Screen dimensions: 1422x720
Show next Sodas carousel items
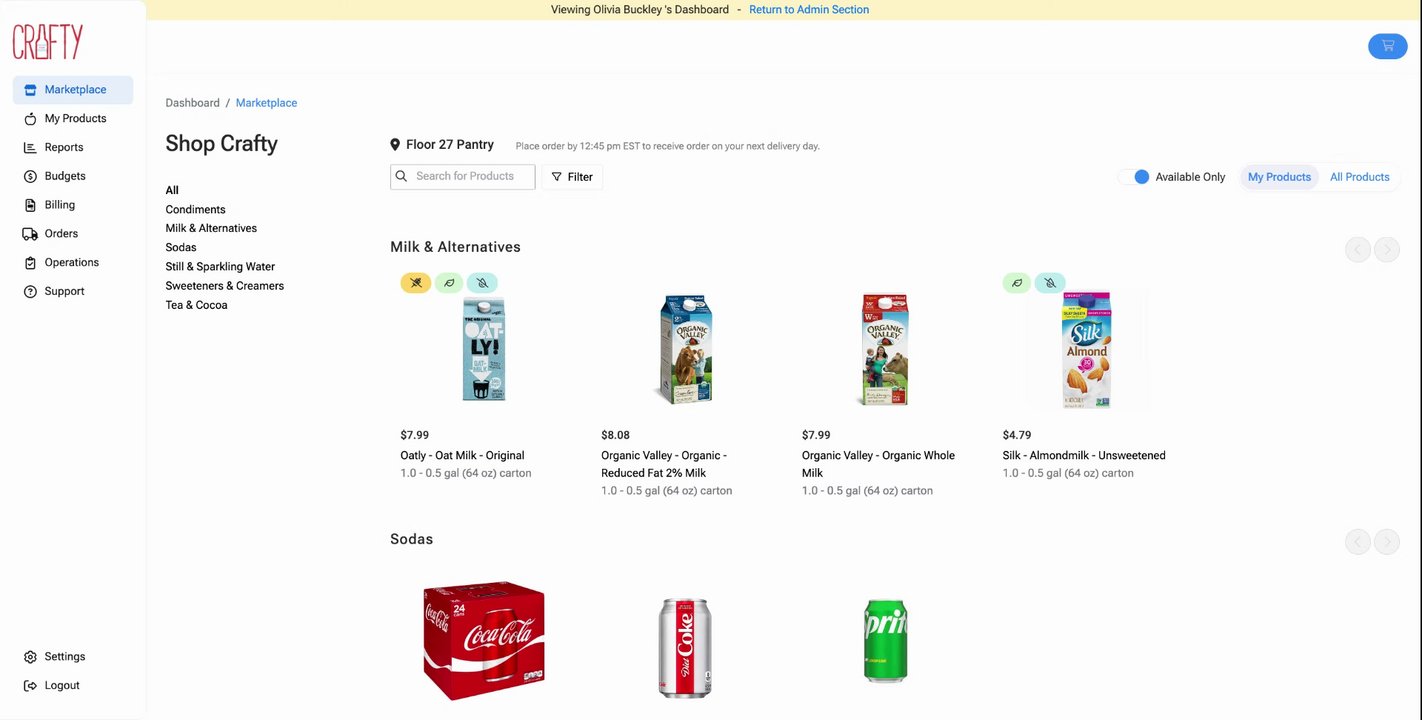1386,542
